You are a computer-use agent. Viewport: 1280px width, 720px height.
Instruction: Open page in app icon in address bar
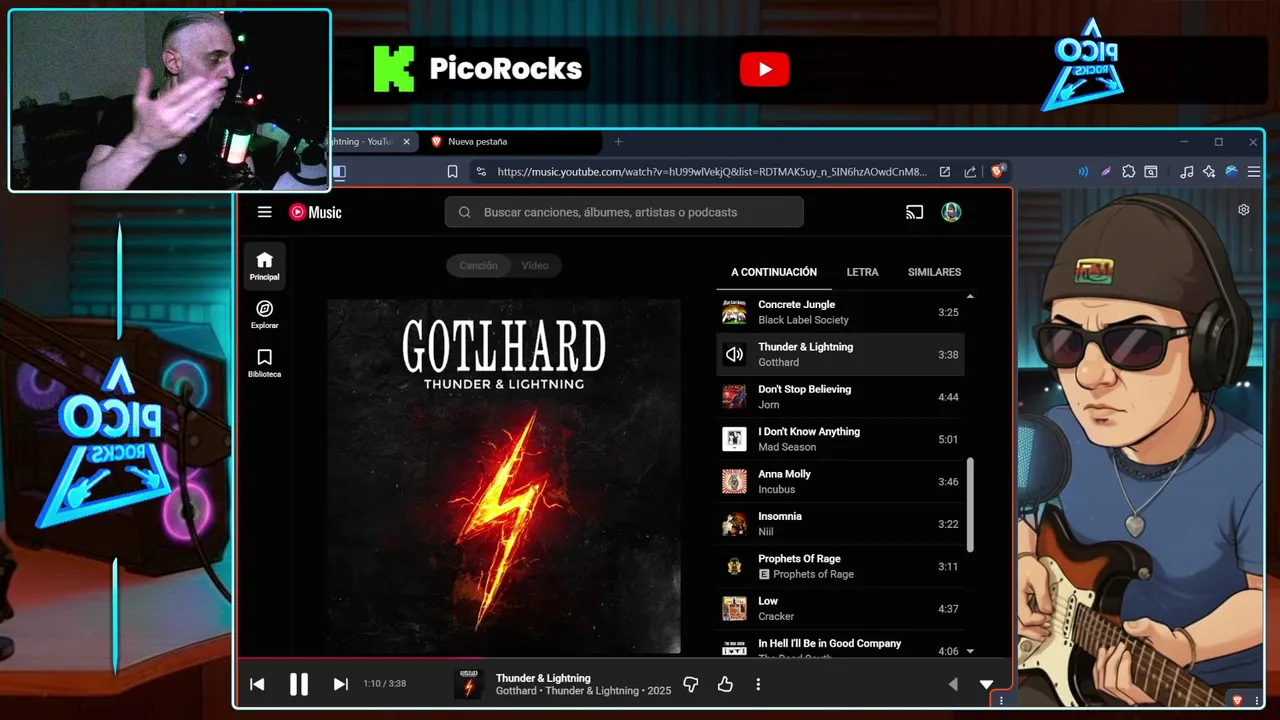tap(944, 172)
